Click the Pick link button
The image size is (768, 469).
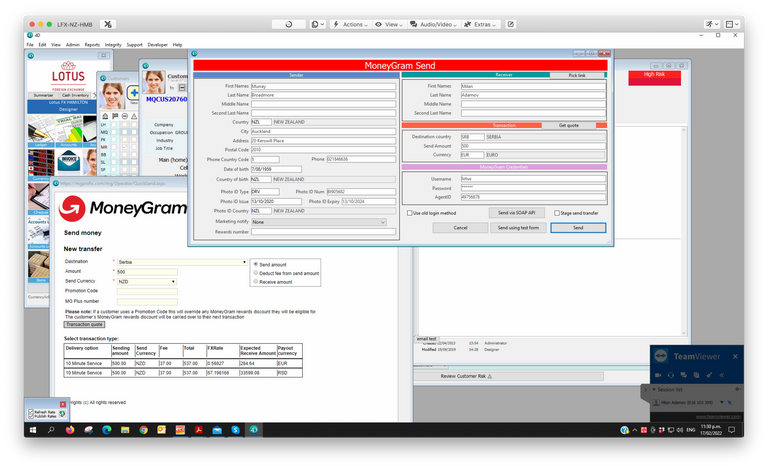(x=577, y=75)
